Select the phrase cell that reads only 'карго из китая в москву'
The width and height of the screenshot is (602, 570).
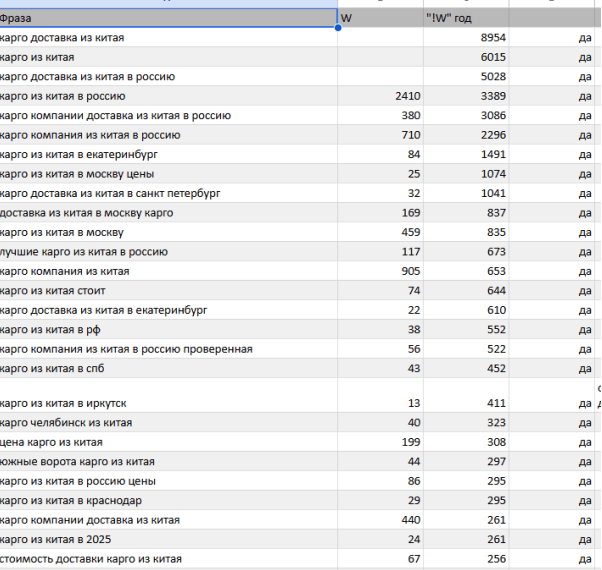point(169,232)
